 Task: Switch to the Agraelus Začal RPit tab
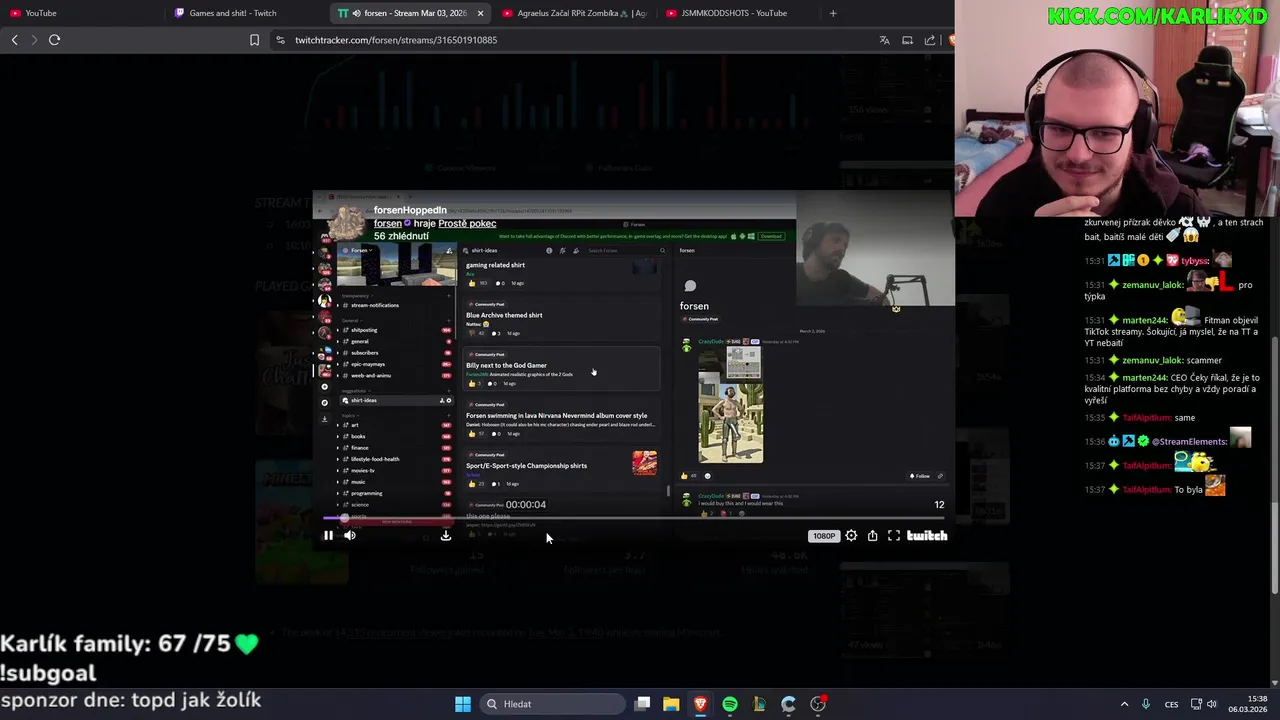pos(573,13)
